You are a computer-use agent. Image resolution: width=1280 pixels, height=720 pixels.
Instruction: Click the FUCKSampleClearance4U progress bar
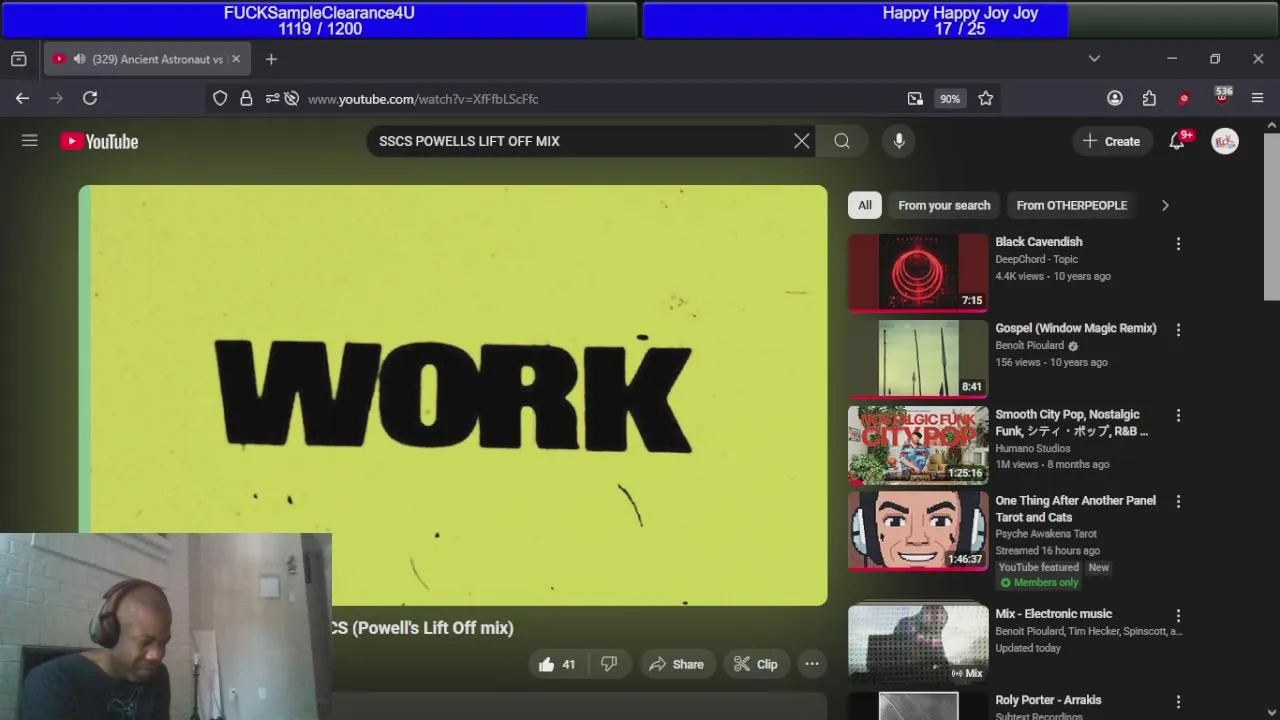coord(319,20)
